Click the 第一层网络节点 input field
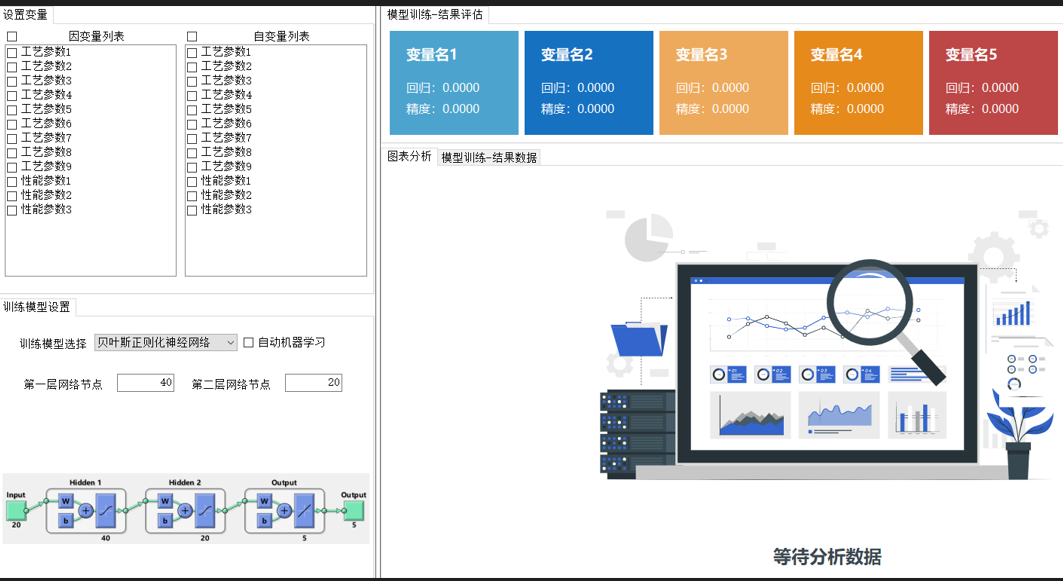Viewport: 1063px width, 581px height. pos(146,383)
